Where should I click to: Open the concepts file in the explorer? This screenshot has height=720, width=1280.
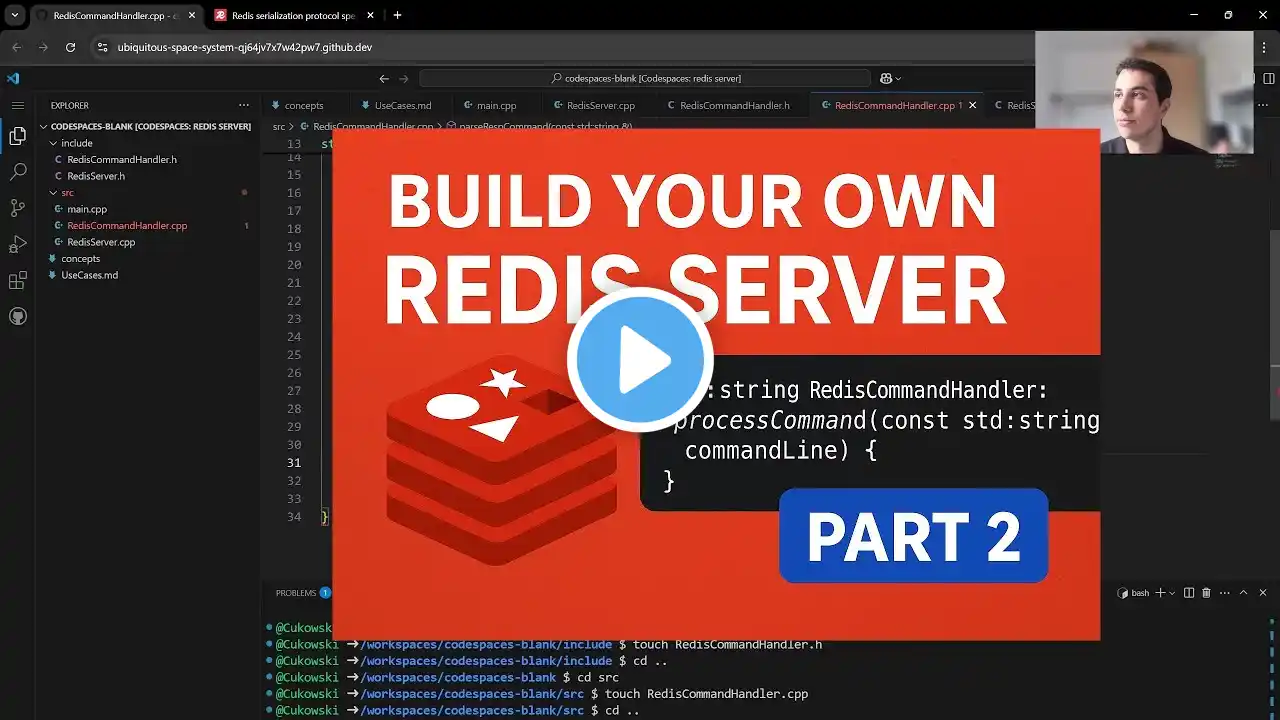[81, 258]
